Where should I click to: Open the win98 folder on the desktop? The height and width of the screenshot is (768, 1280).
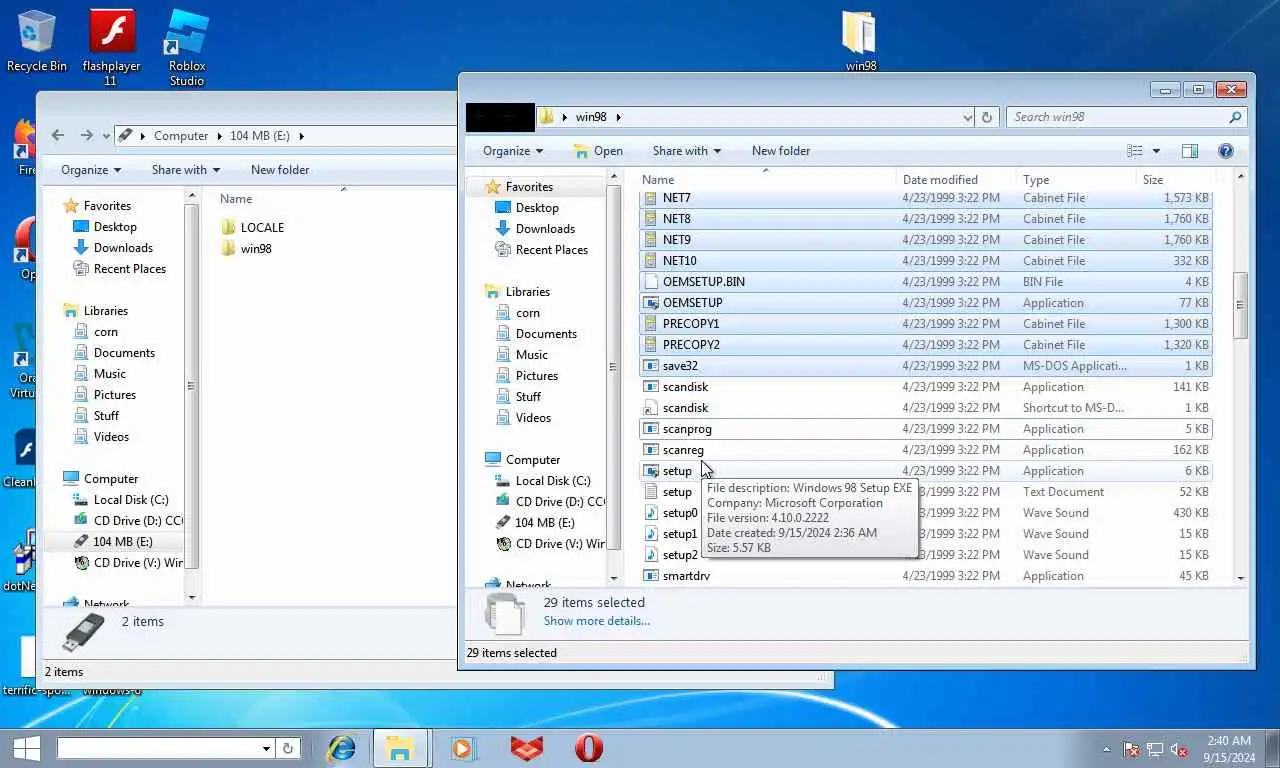point(860,41)
